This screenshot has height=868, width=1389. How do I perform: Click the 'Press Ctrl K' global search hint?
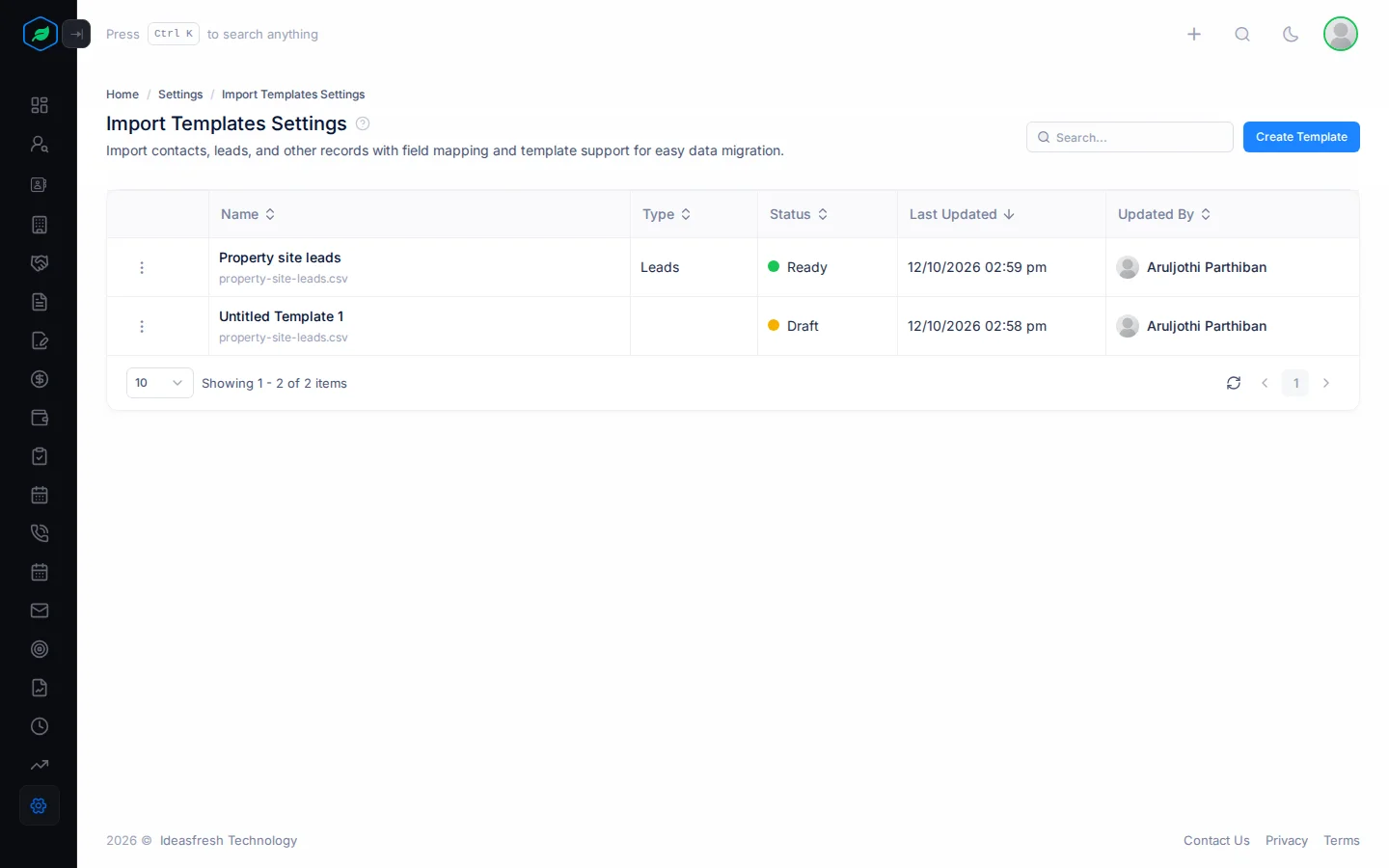pyautogui.click(x=212, y=34)
